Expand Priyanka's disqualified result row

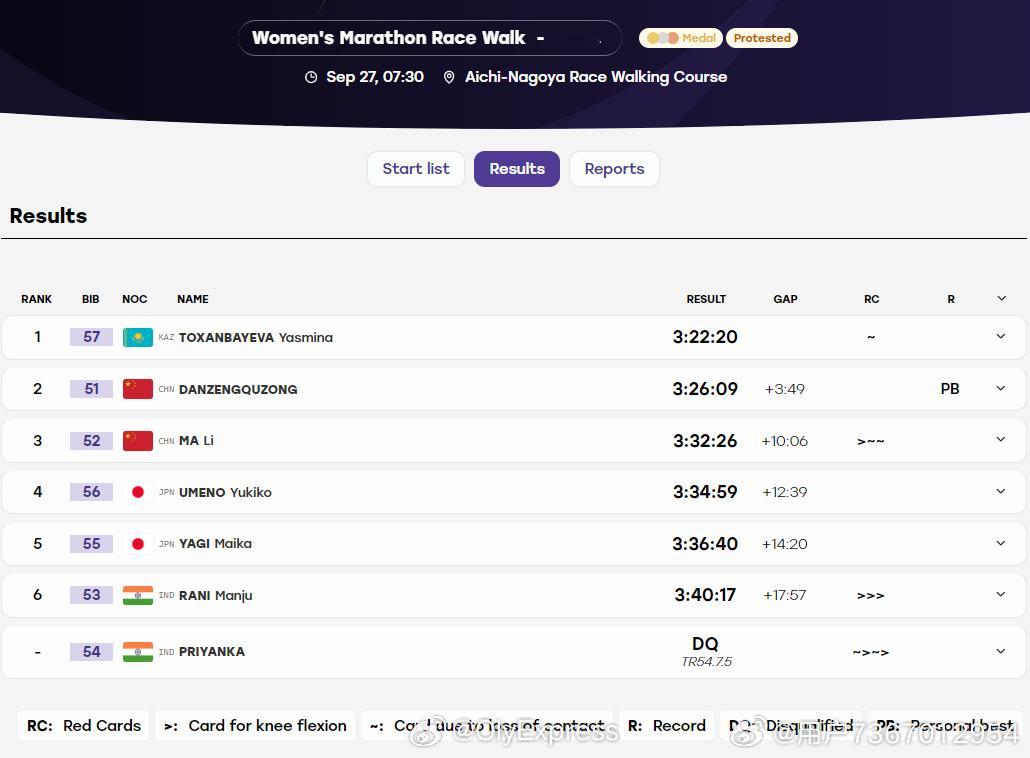coord(1000,651)
